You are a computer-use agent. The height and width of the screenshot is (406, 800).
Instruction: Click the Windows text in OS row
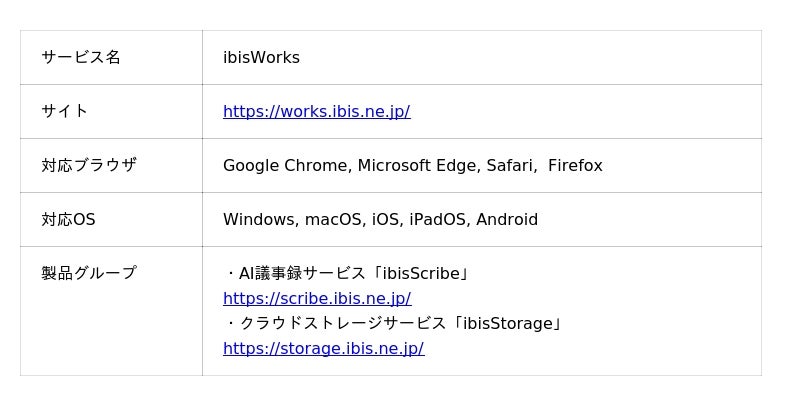click(259, 220)
